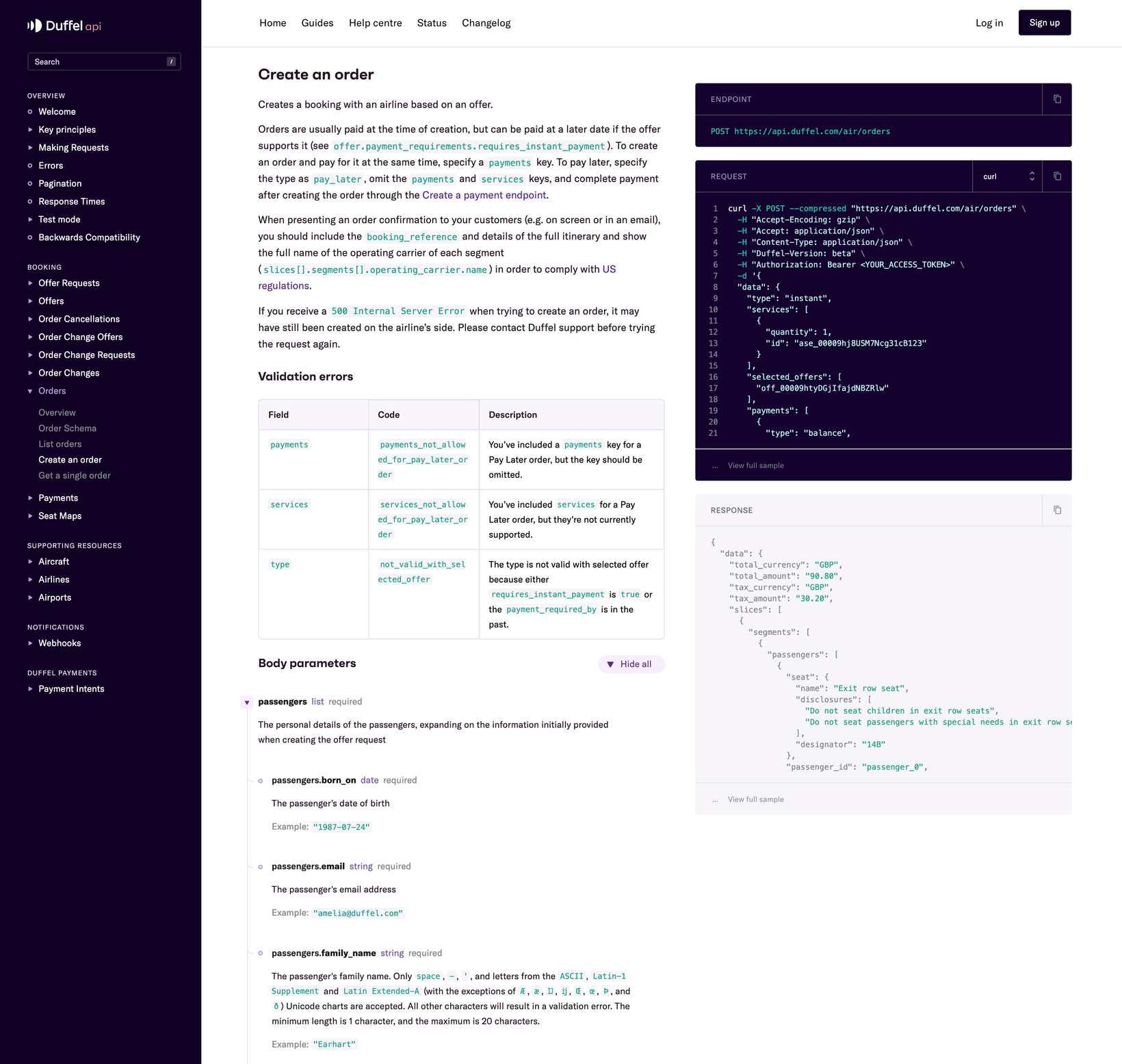Click the "Earhart" example value

pos(335,1045)
